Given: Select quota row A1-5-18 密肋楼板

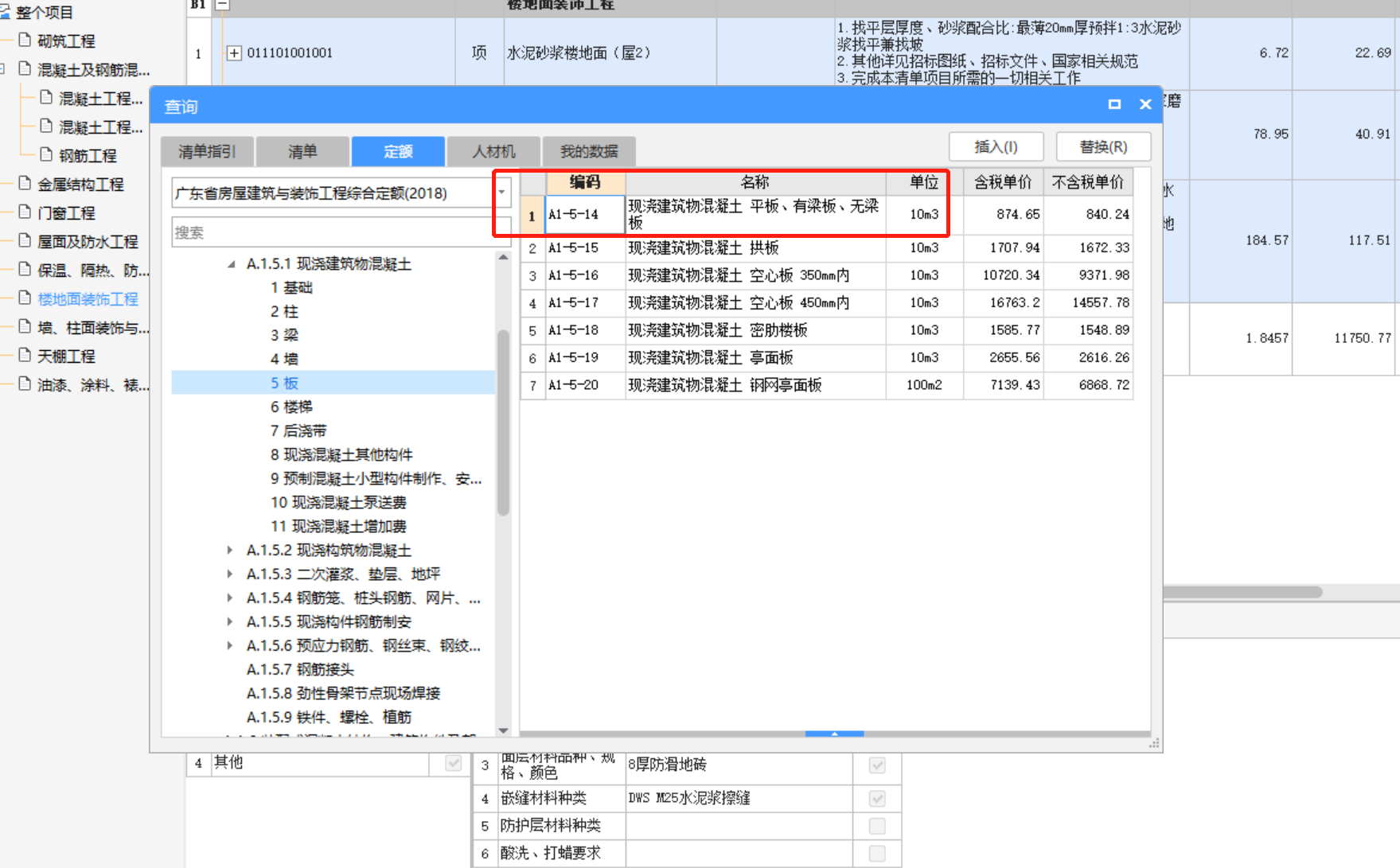Looking at the screenshot, I should tap(826, 330).
